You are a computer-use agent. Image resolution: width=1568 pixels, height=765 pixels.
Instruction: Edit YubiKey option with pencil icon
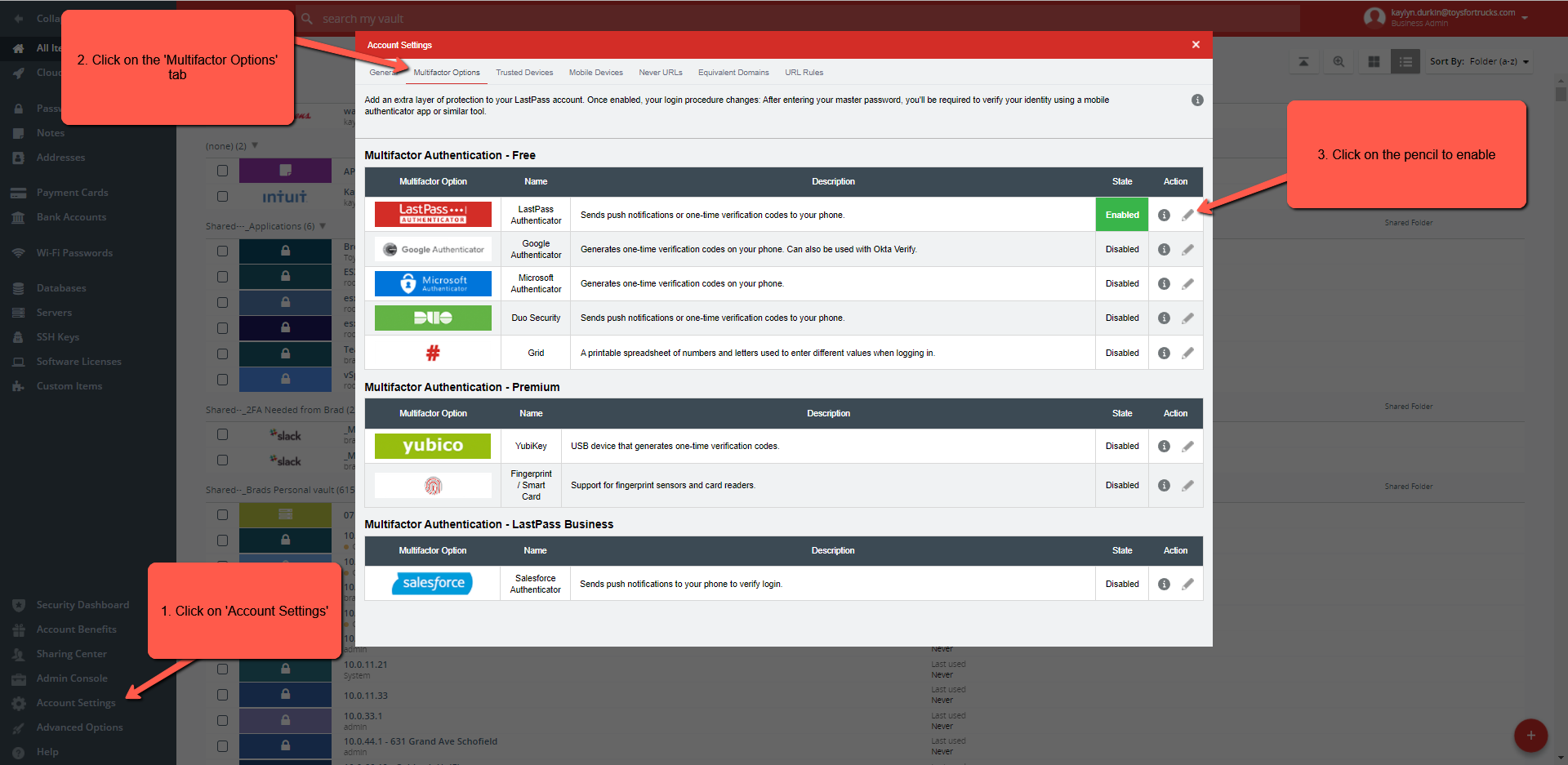pos(1187,447)
